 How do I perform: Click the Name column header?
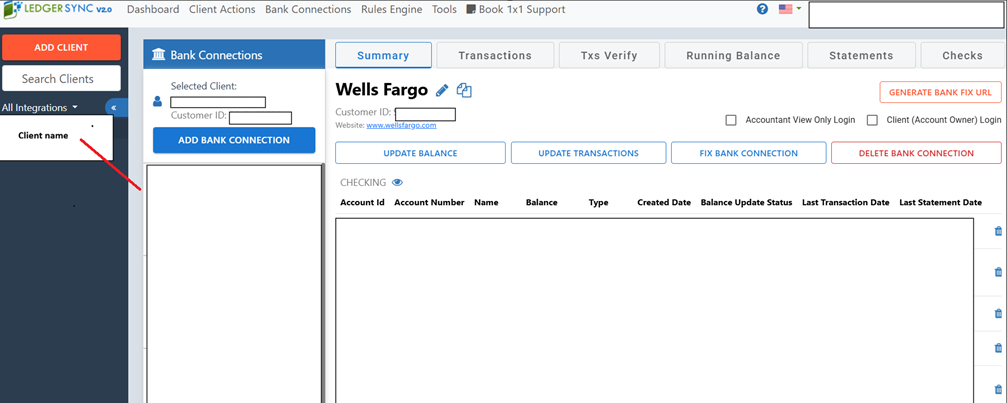pos(487,202)
